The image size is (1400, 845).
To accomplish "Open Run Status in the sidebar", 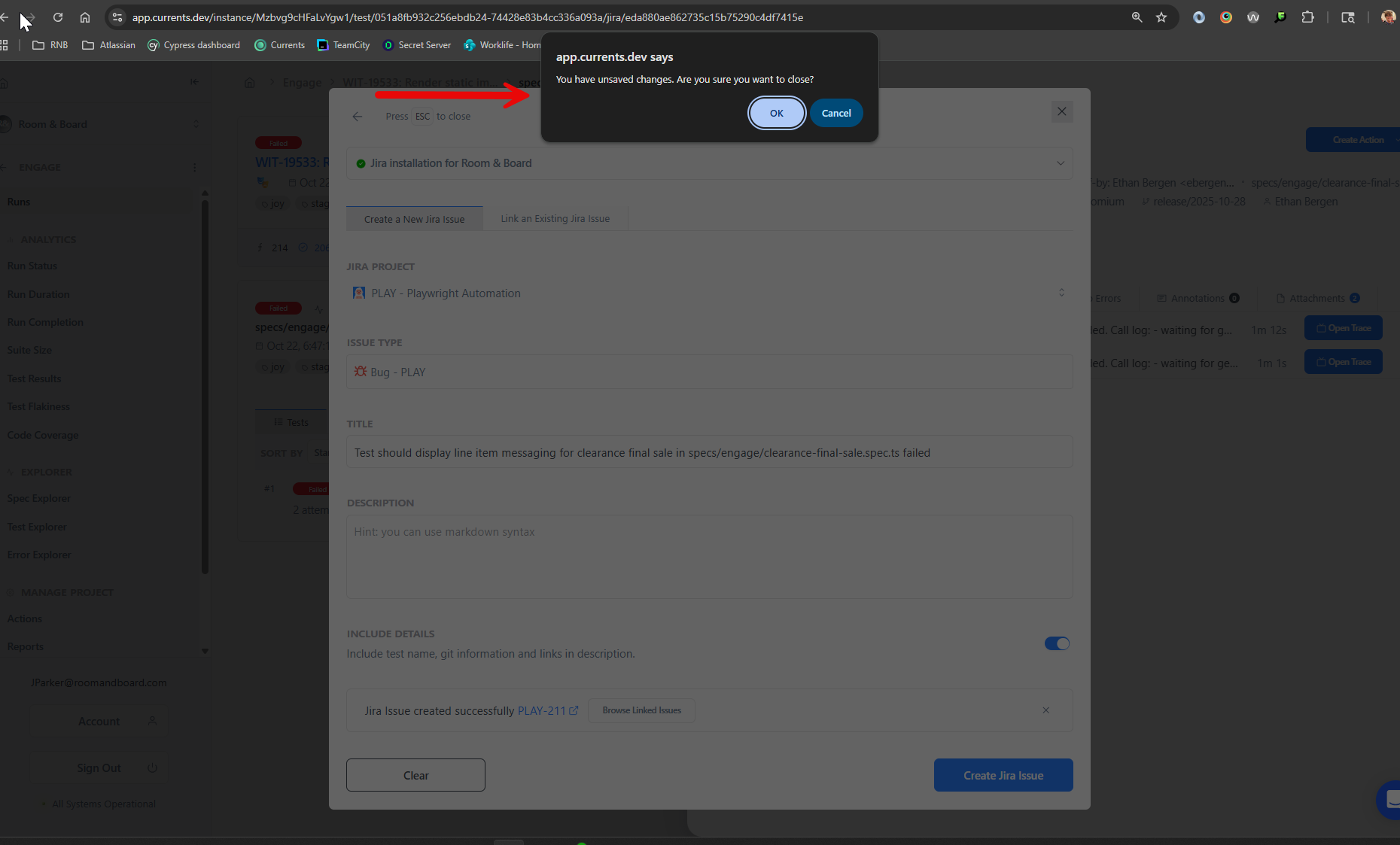I will 32,266.
